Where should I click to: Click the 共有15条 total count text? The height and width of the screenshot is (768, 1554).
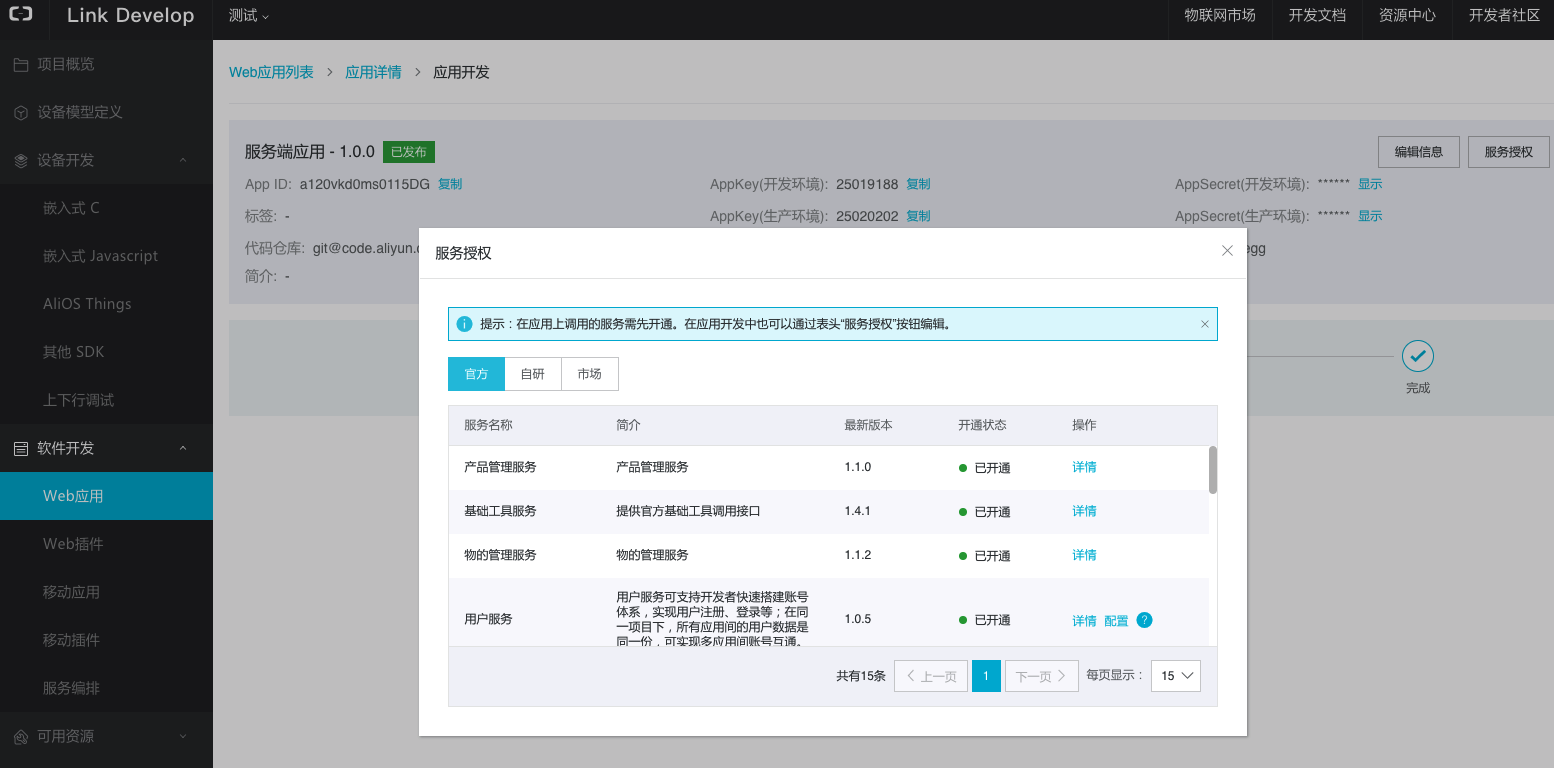861,676
